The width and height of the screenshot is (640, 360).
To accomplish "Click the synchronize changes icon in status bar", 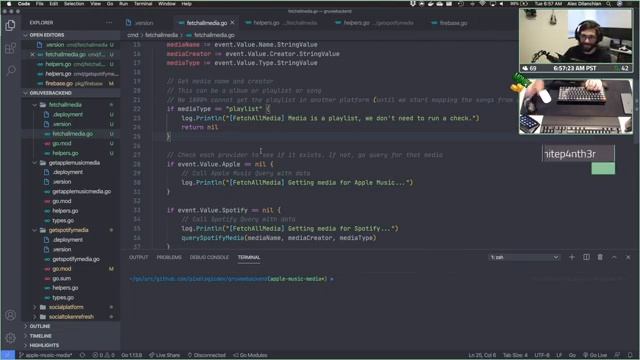I will [82, 355].
